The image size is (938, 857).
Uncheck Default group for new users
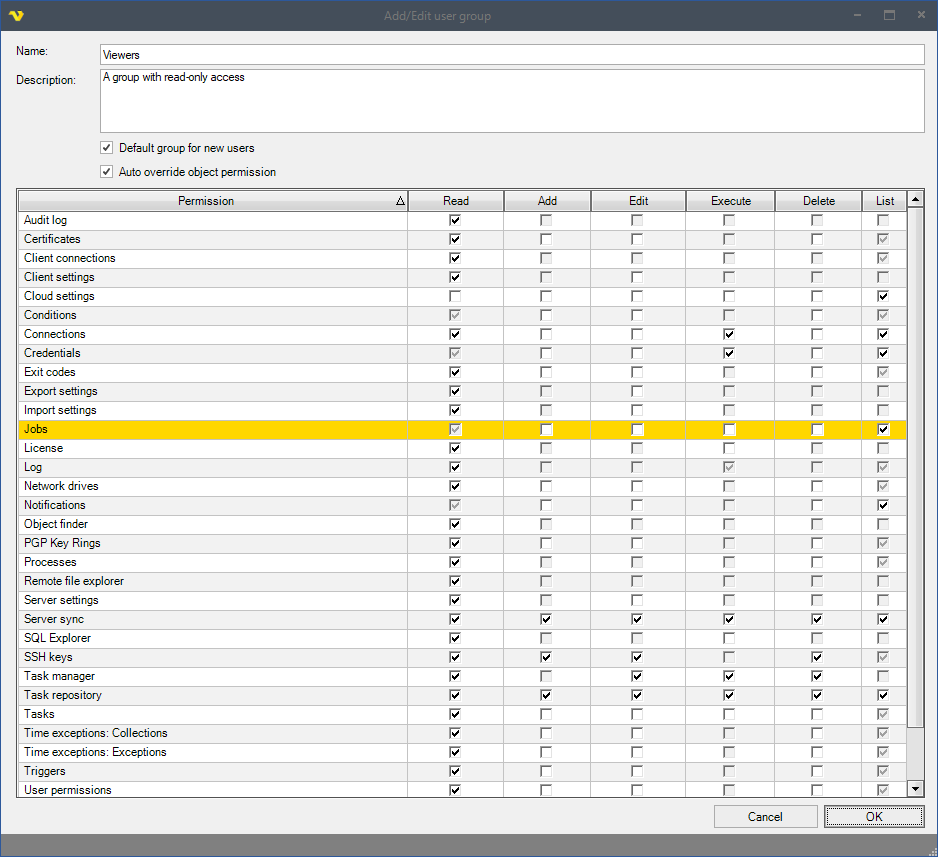(107, 148)
